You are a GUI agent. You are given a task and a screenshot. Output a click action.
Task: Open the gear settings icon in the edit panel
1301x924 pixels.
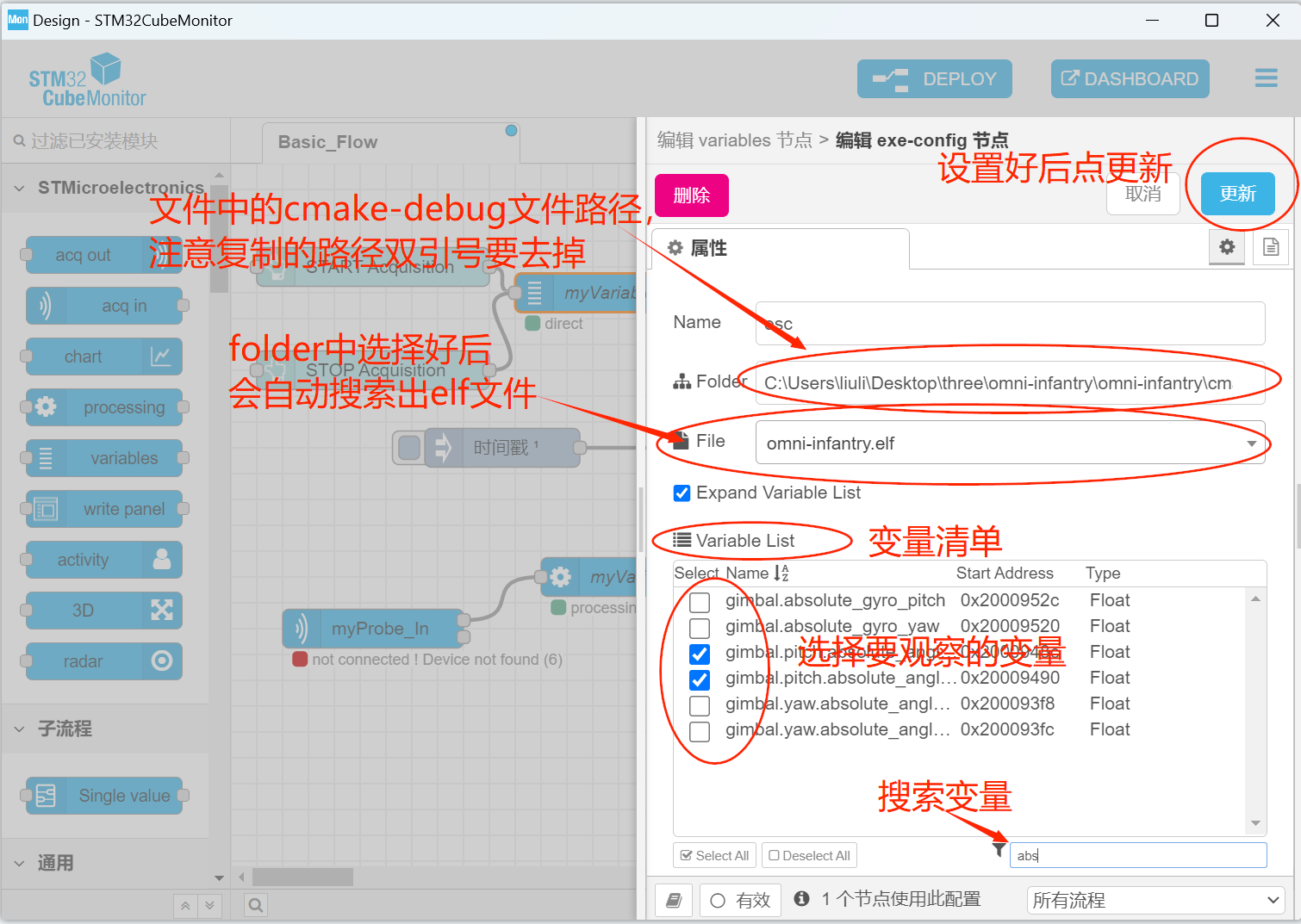1226,247
